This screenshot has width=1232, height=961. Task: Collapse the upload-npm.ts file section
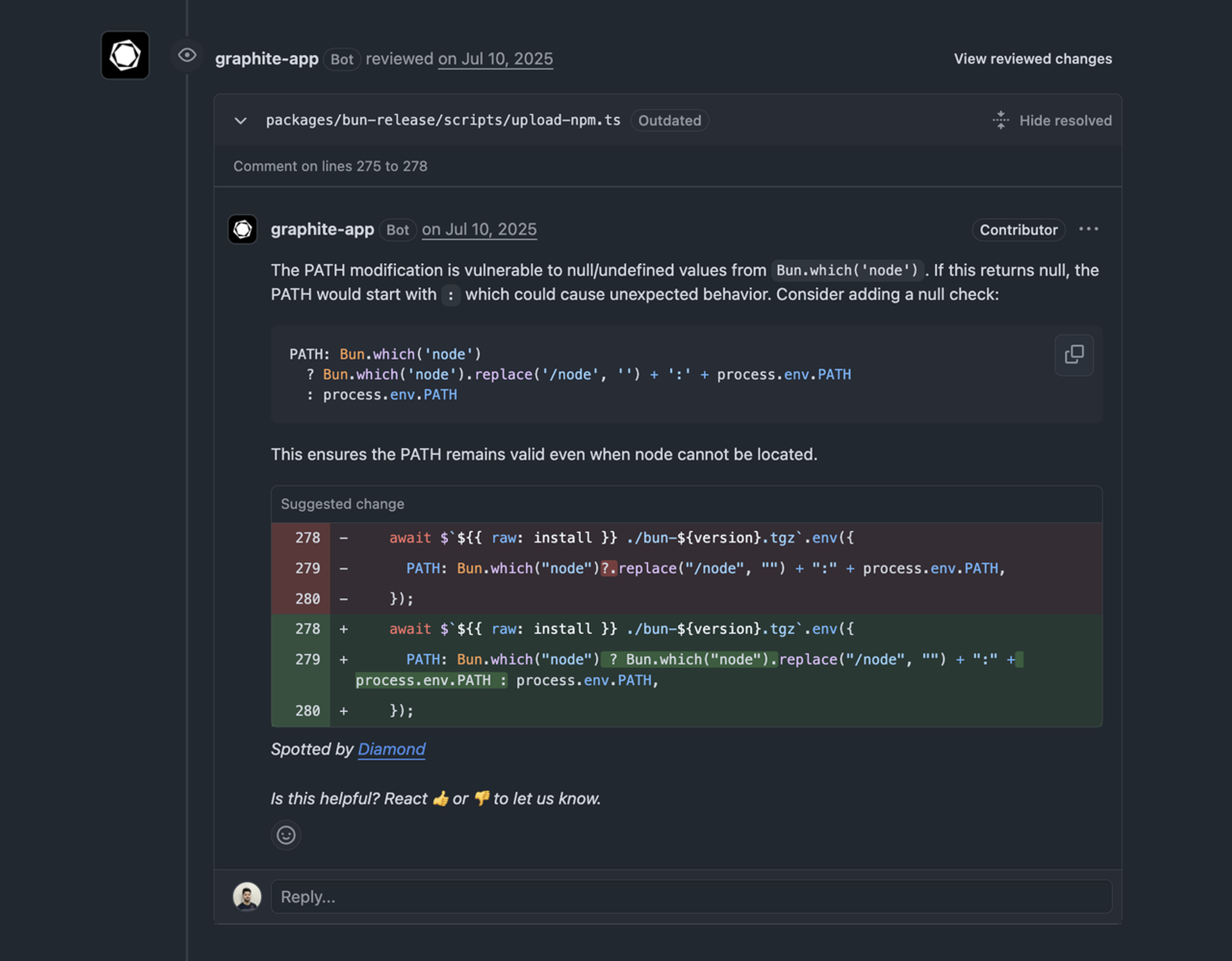[241, 121]
